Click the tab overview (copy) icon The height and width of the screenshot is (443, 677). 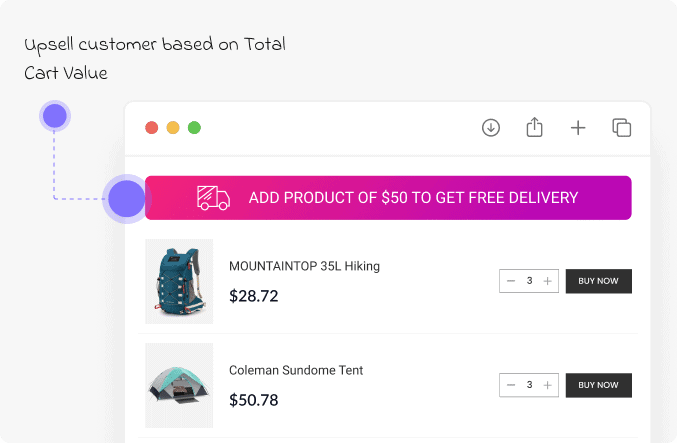point(621,128)
